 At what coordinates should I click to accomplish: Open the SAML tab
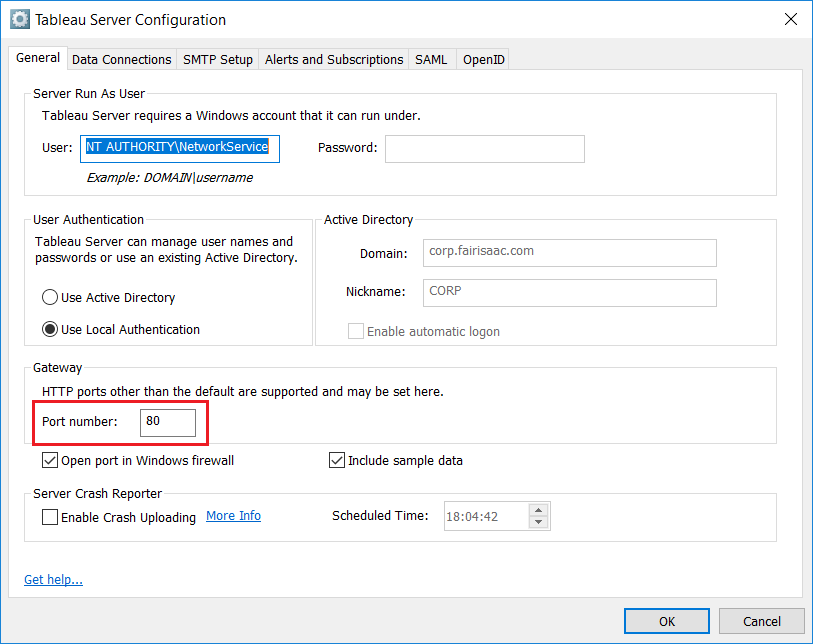[431, 60]
